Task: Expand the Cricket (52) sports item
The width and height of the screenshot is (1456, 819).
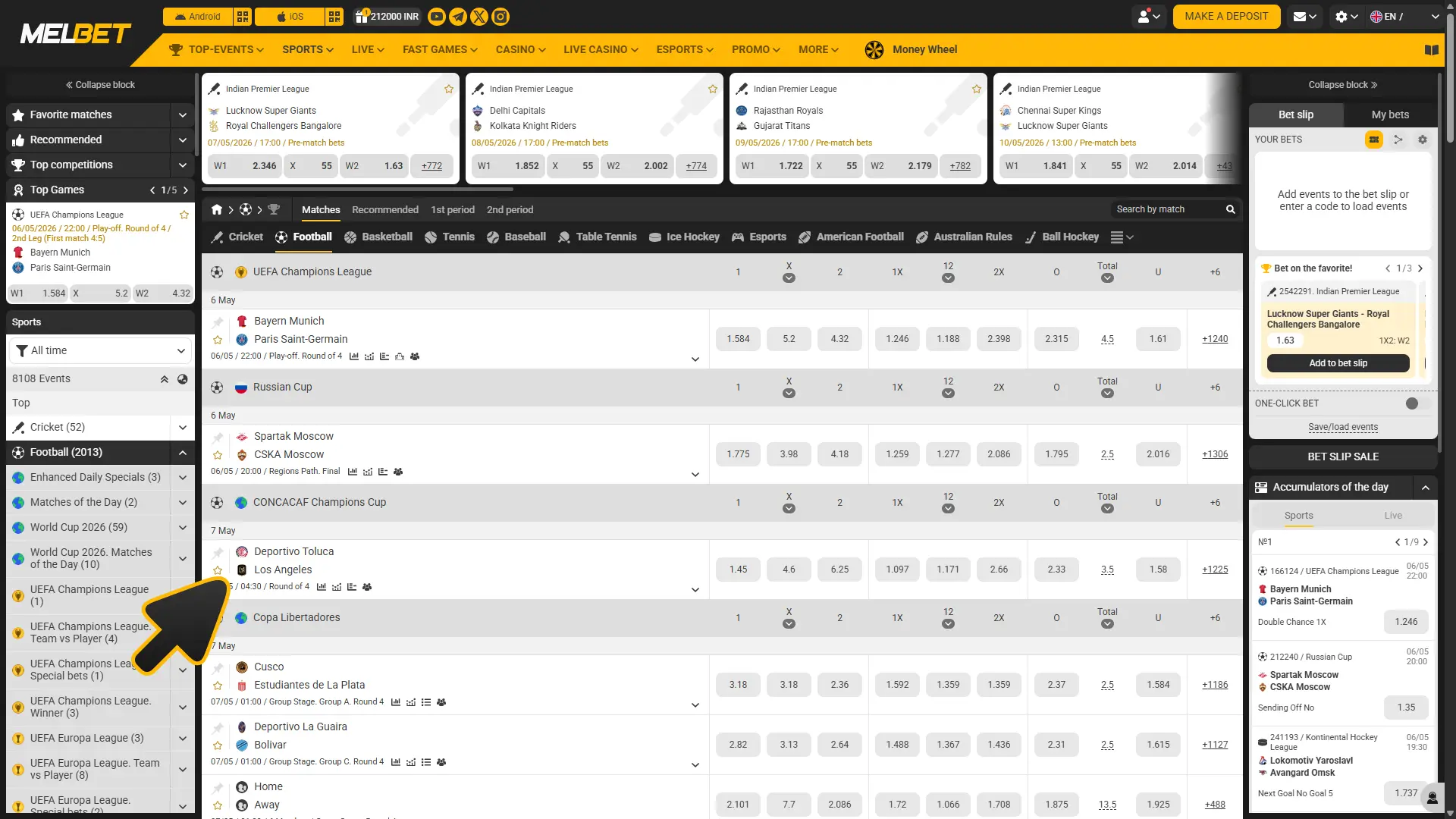Action: pyautogui.click(x=183, y=428)
